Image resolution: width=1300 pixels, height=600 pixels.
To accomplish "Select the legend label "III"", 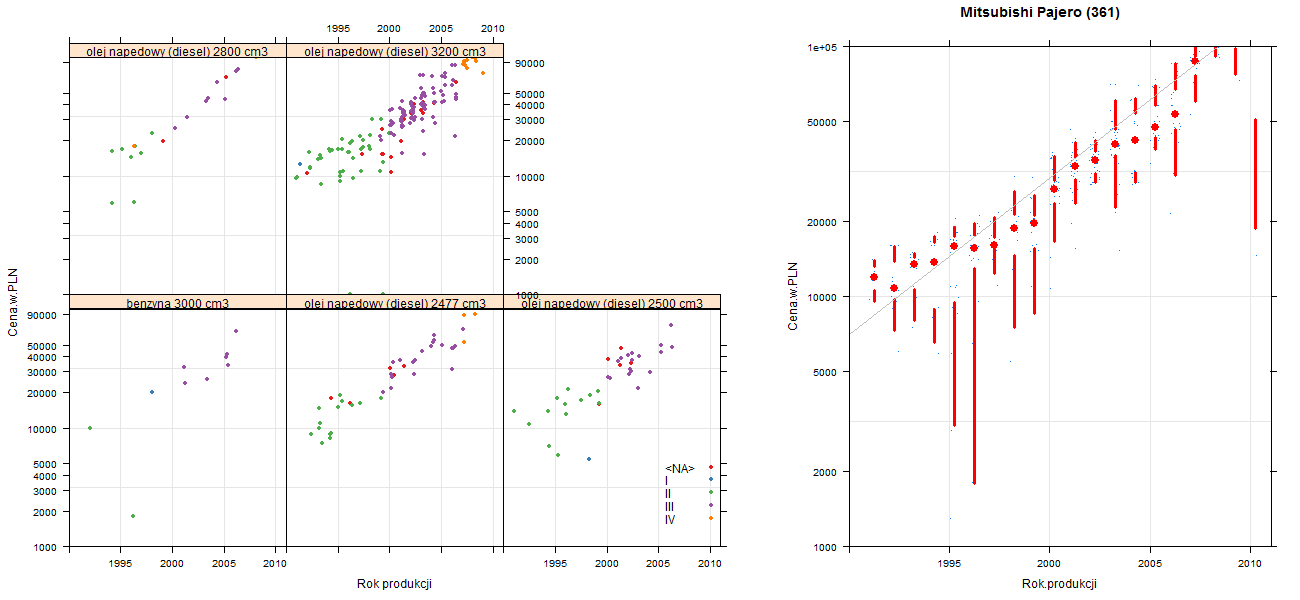I will 670,506.
